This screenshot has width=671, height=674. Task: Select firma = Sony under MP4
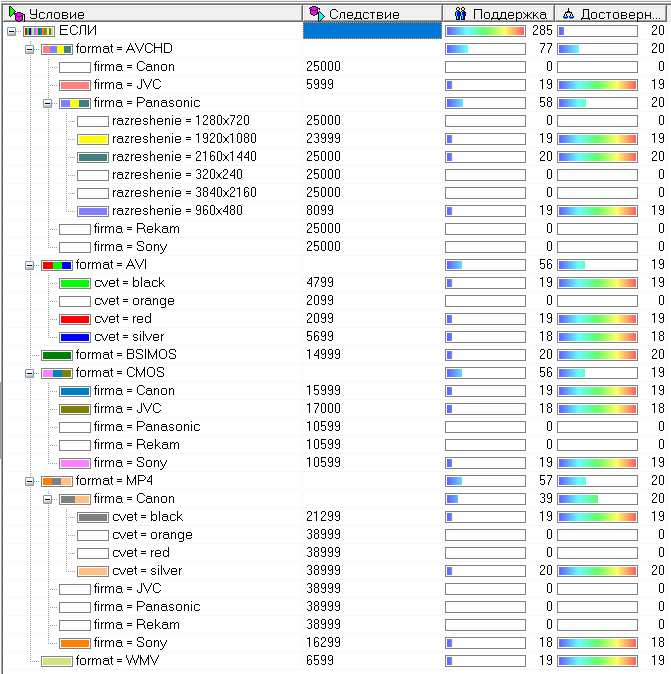click(x=130, y=643)
